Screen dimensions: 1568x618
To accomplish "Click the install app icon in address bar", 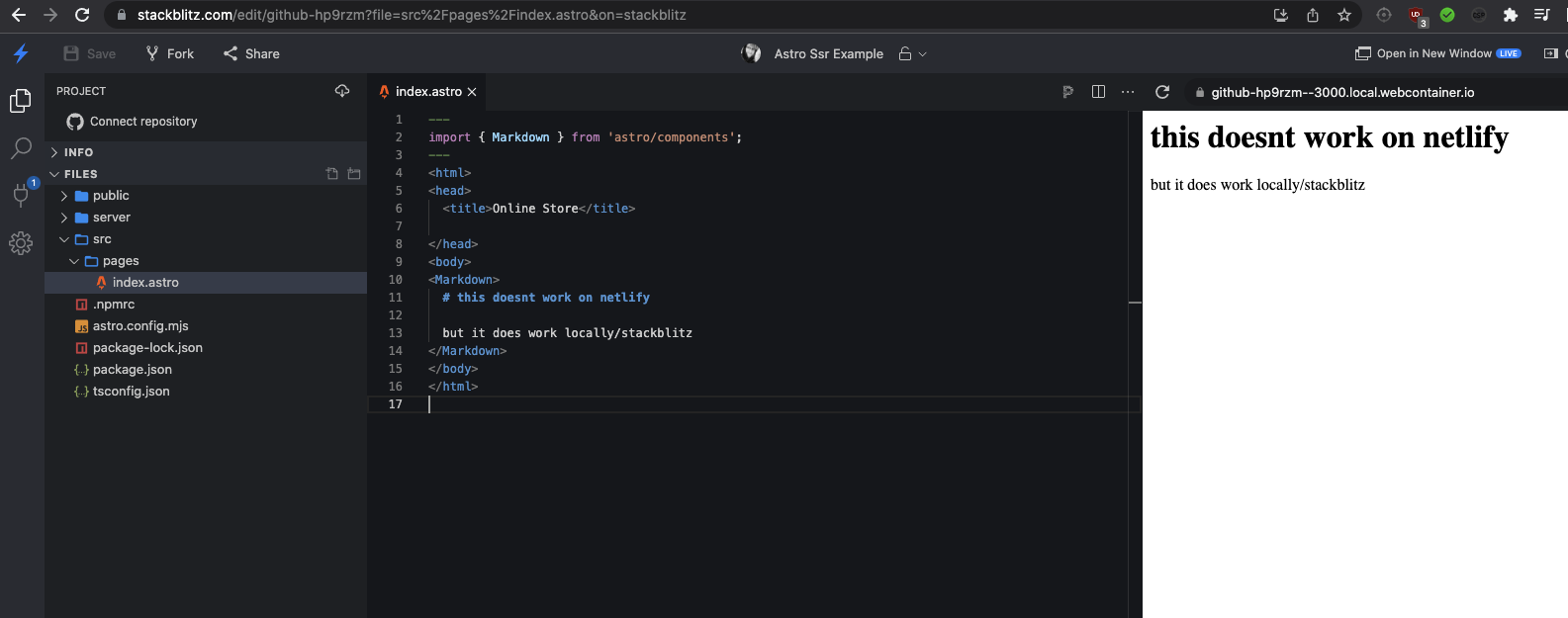I will click(1281, 15).
